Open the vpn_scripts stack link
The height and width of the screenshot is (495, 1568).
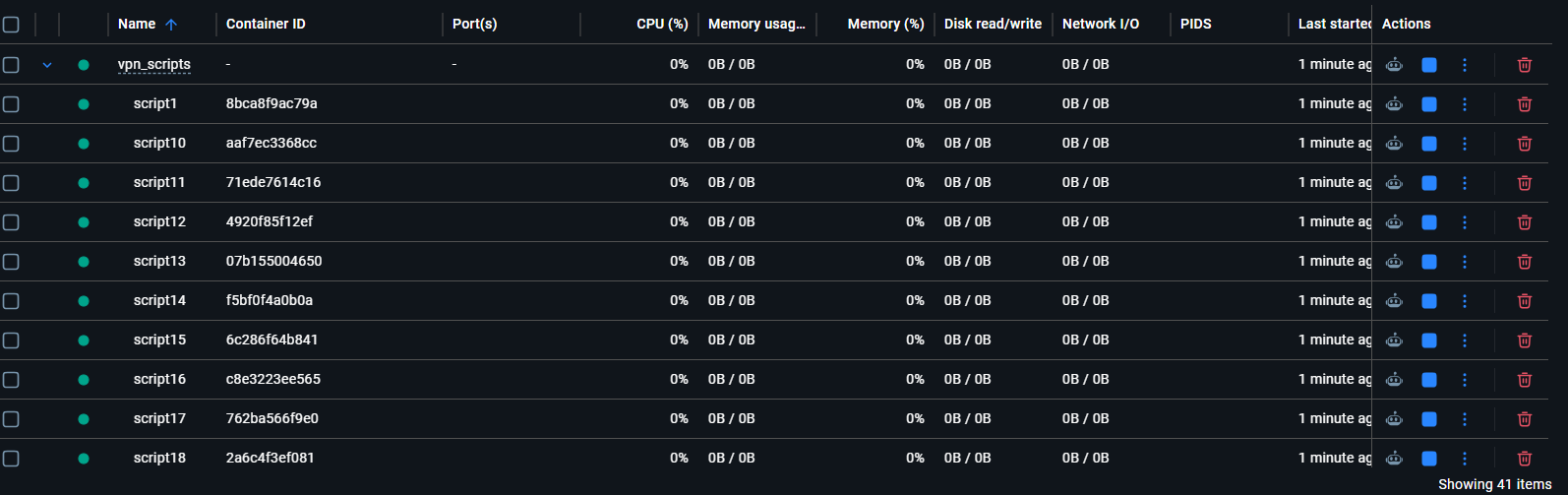click(154, 64)
